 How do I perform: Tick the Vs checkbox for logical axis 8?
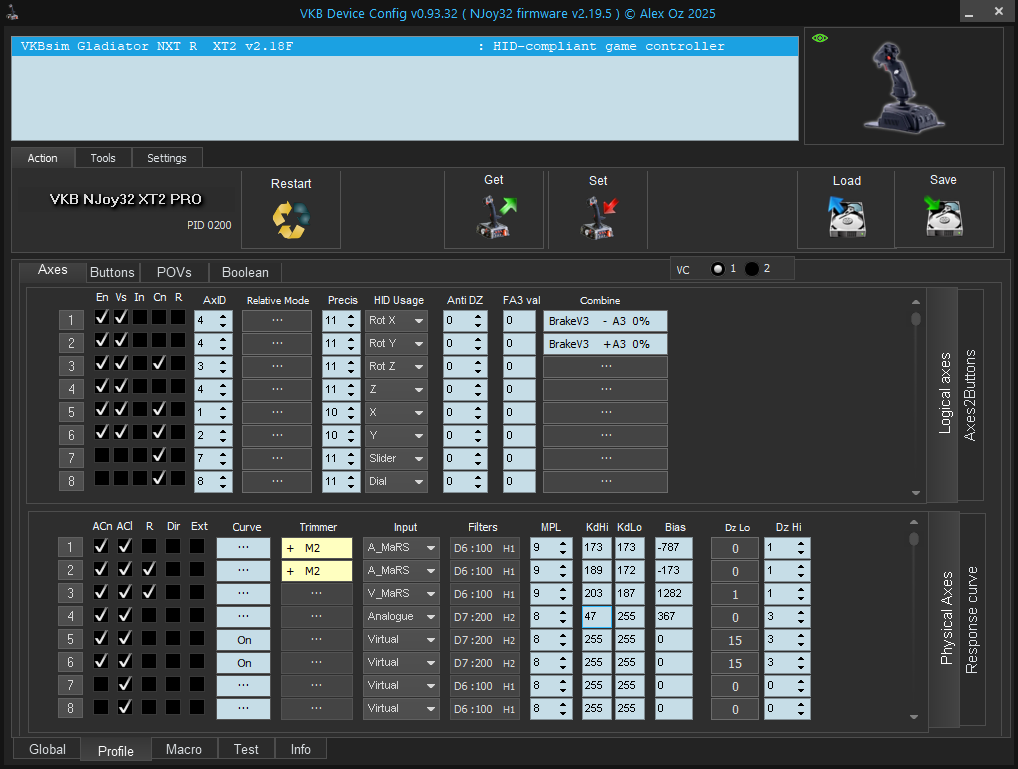(121, 478)
